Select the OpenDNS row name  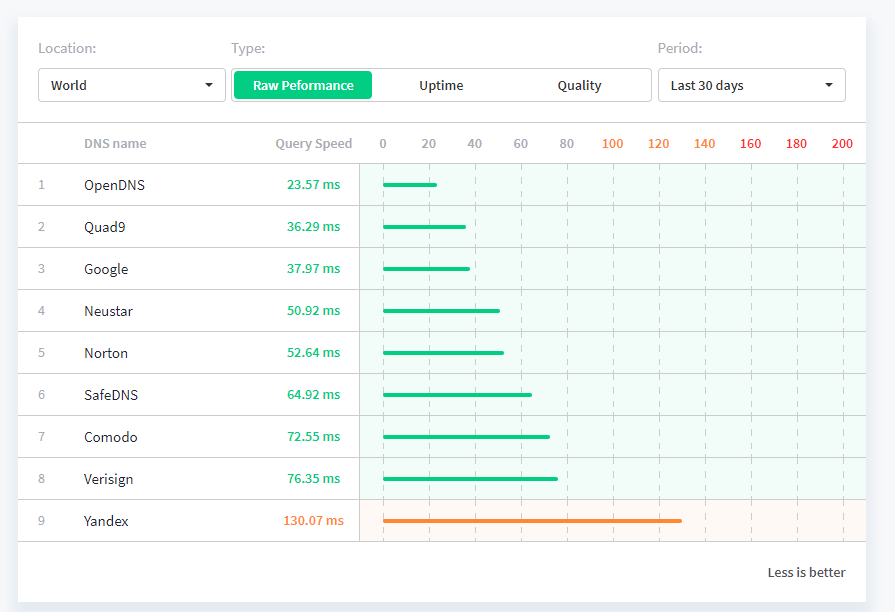click(x=115, y=185)
